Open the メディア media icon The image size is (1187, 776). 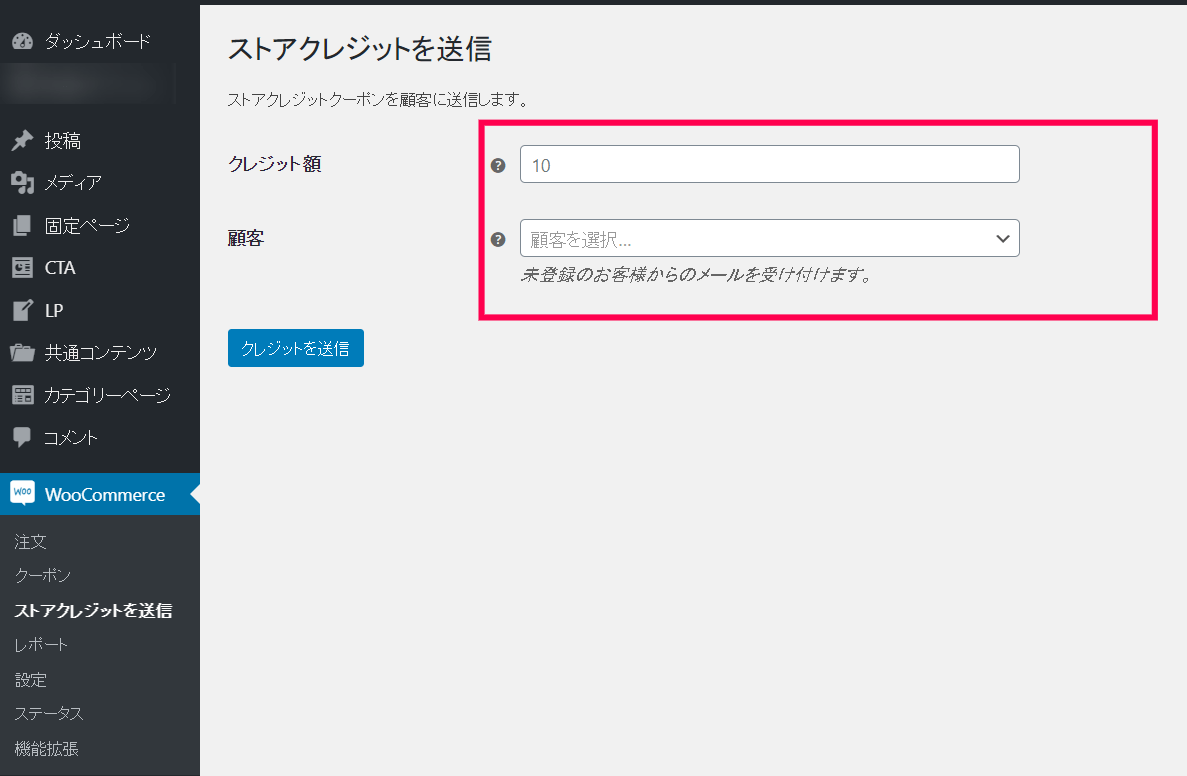tap(22, 183)
